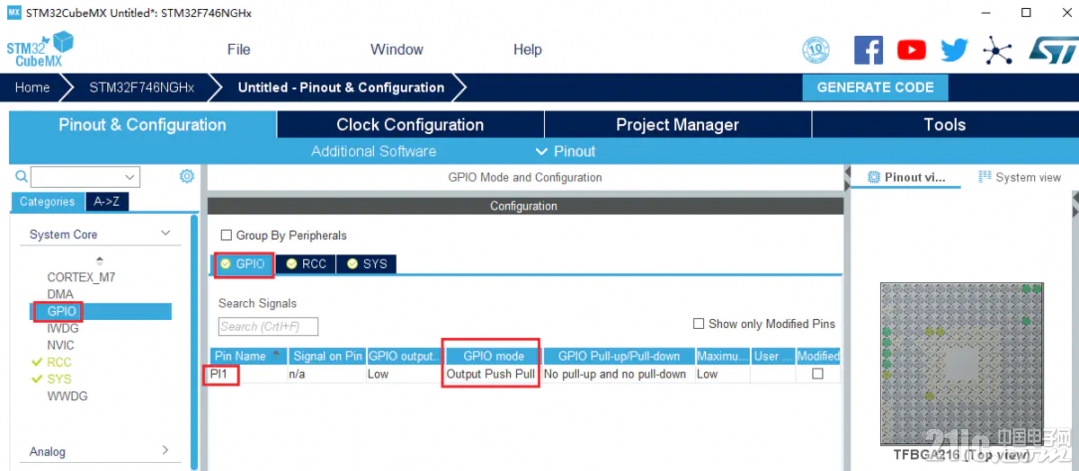Switch to Project Manager tab
This screenshot has height=471, width=1079.
point(678,125)
